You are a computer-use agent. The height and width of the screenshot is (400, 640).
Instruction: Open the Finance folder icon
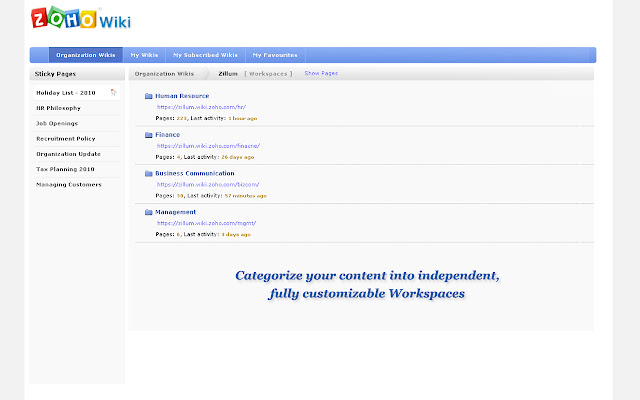click(149, 135)
